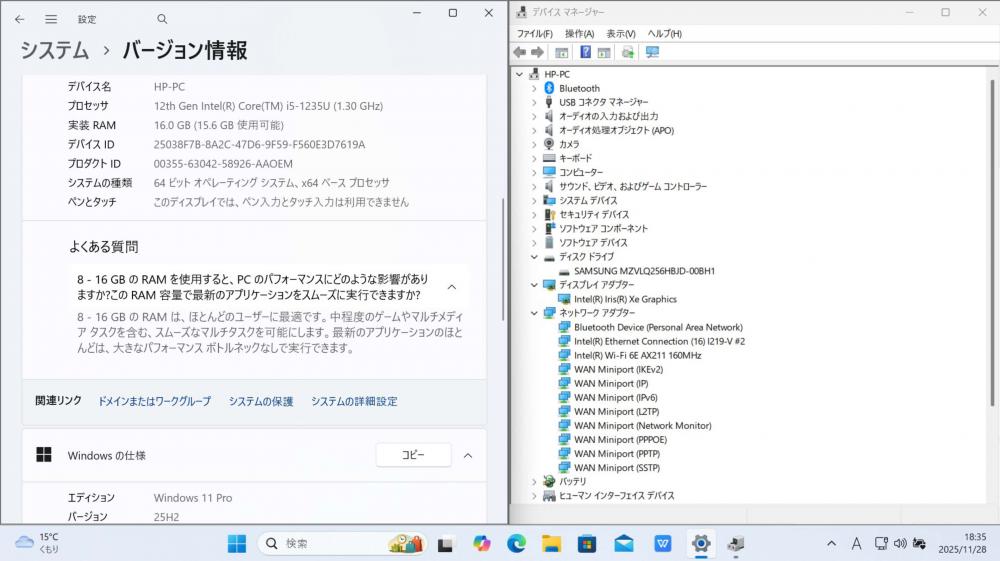This screenshot has width=1000, height=561.
Task: Open the Windows Start button
Action: coord(237,544)
